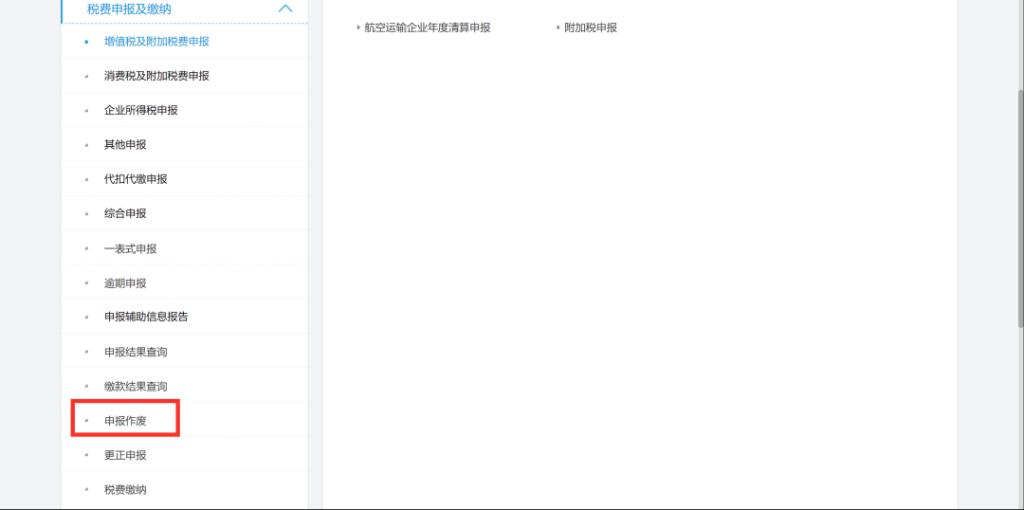This screenshot has width=1024, height=510.
Task: Collapse the 税费申报及缴纳 section chevron
Action: (x=285, y=9)
